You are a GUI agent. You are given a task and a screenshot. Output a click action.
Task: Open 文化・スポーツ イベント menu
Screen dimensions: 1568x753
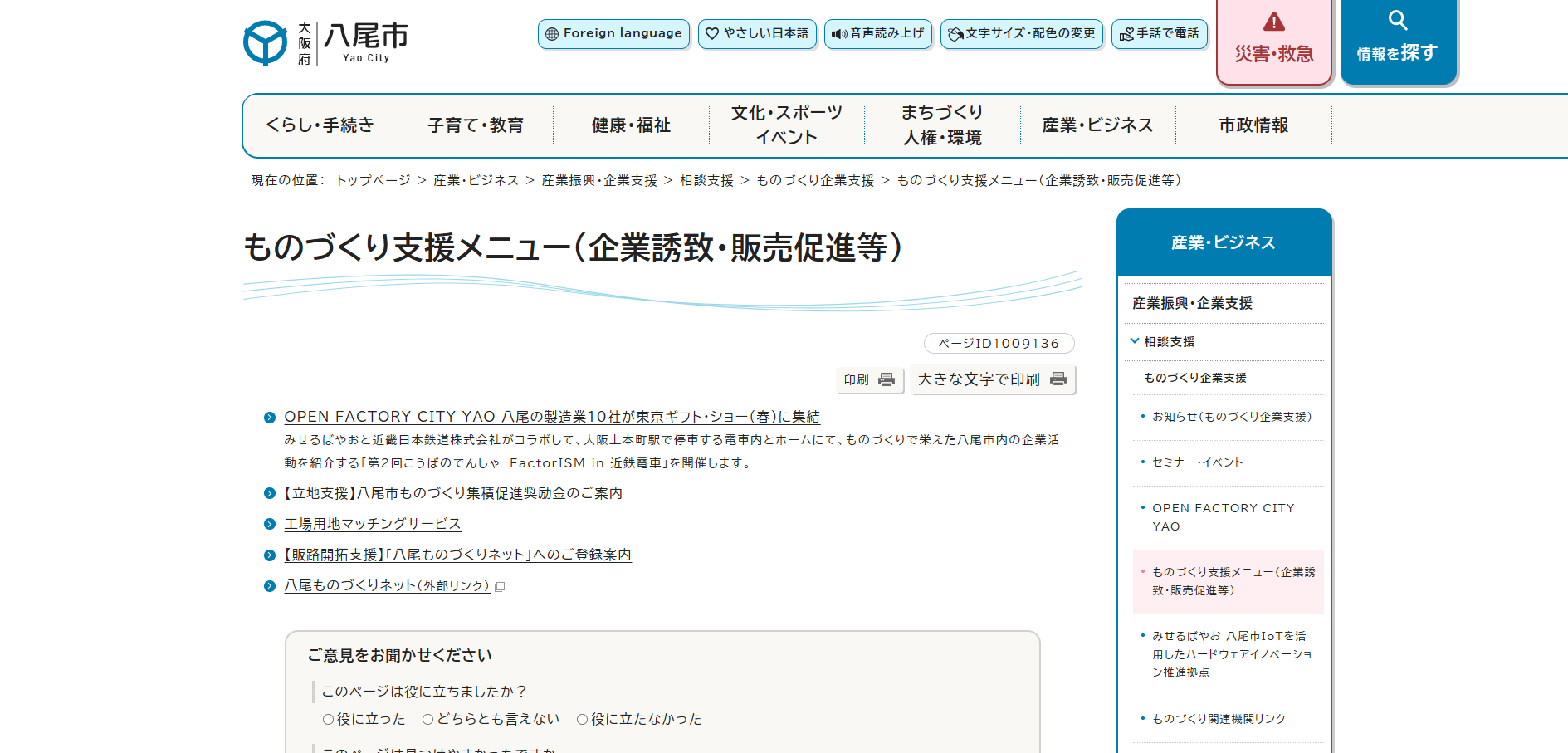pos(787,125)
